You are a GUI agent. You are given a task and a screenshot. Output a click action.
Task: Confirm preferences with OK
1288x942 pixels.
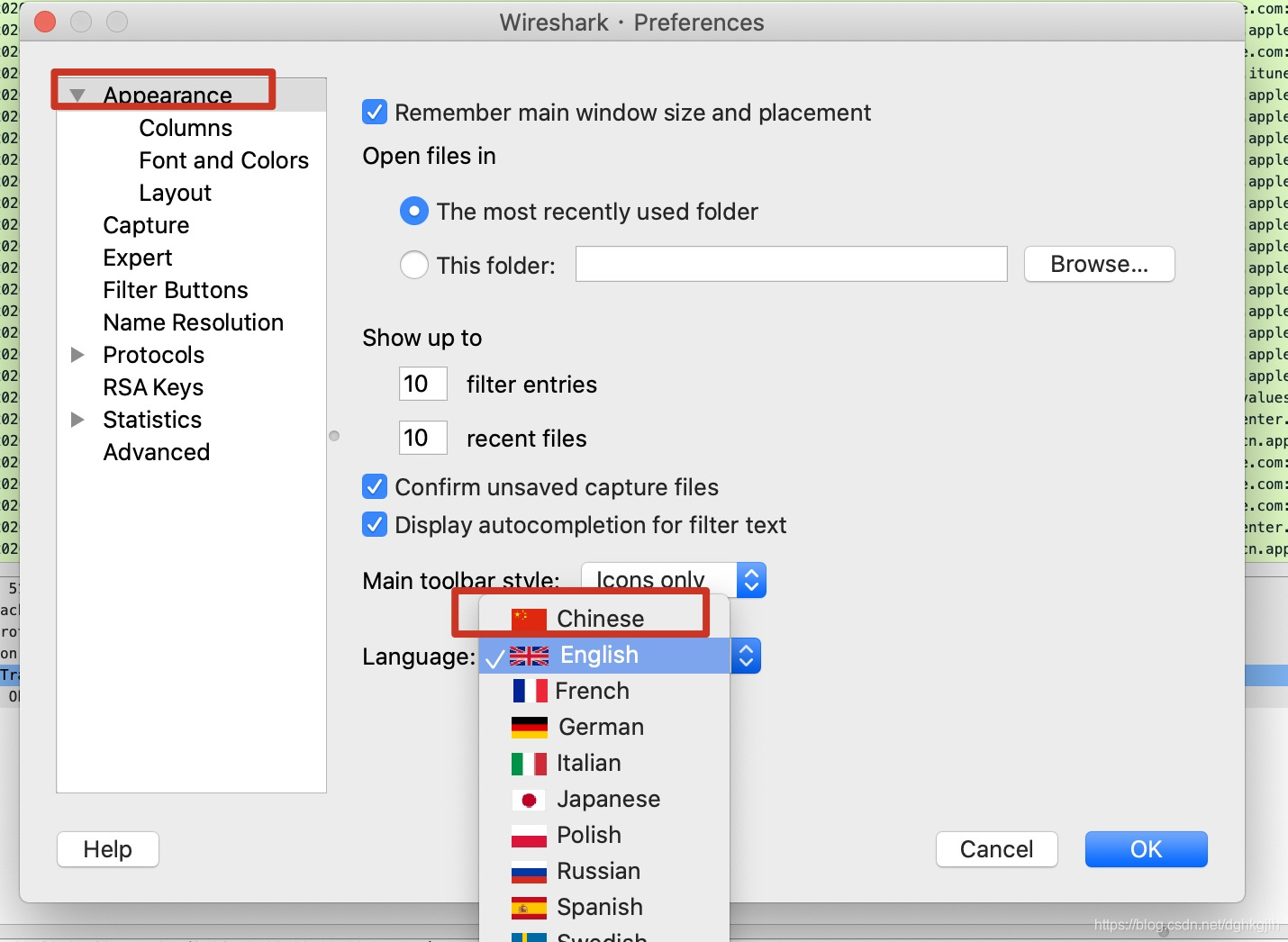pos(1146,849)
